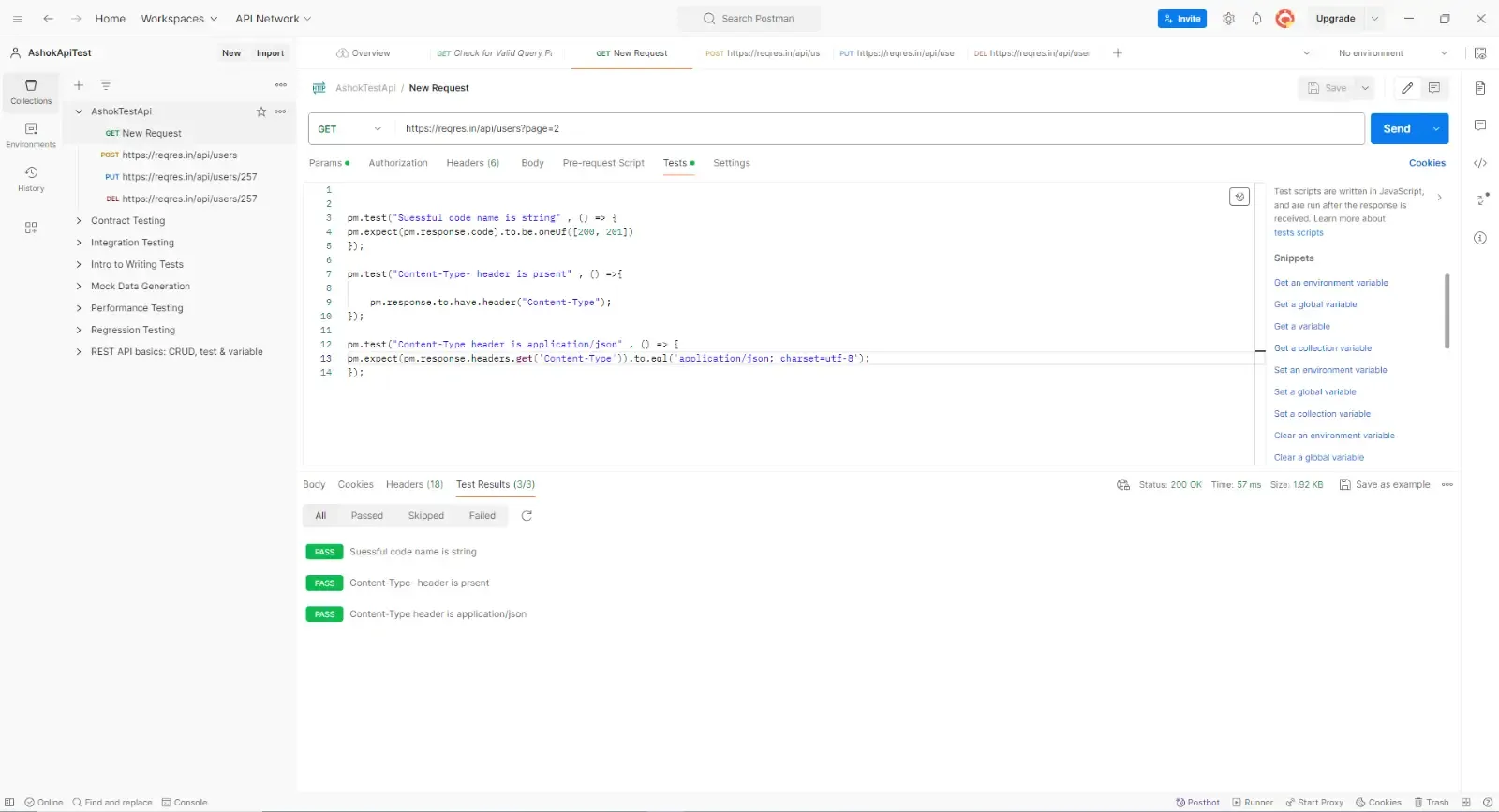Click the Send button
1499x812 pixels.
[x=1397, y=129]
